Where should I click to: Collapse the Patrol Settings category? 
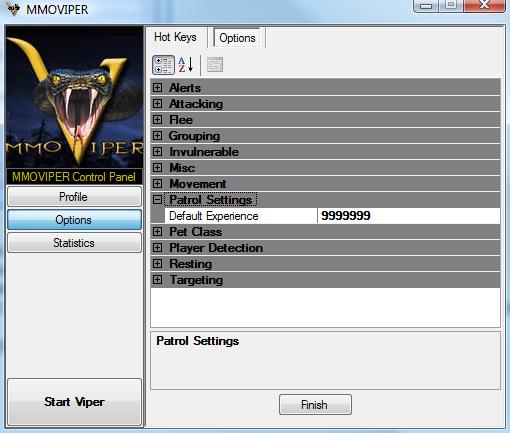coord(157,200)
